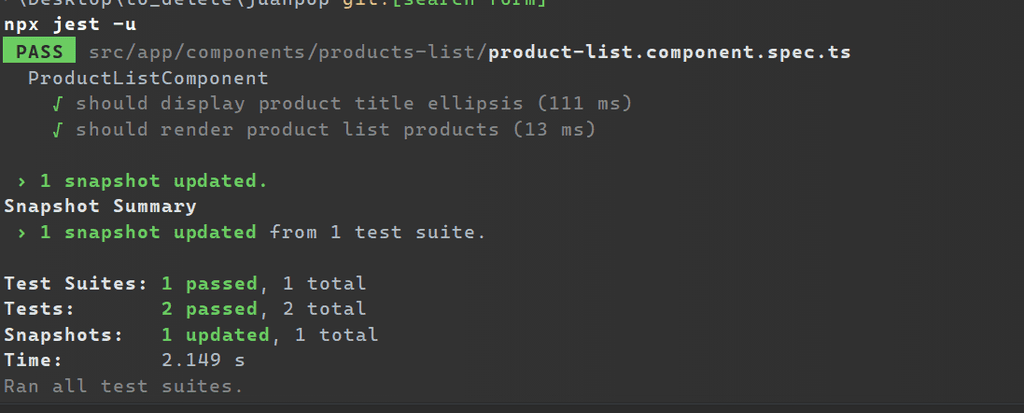This screenshot has height=413, width=1024.
Task: Click the '(111 ms)' test duration
Action: click(x=585, y=104)
